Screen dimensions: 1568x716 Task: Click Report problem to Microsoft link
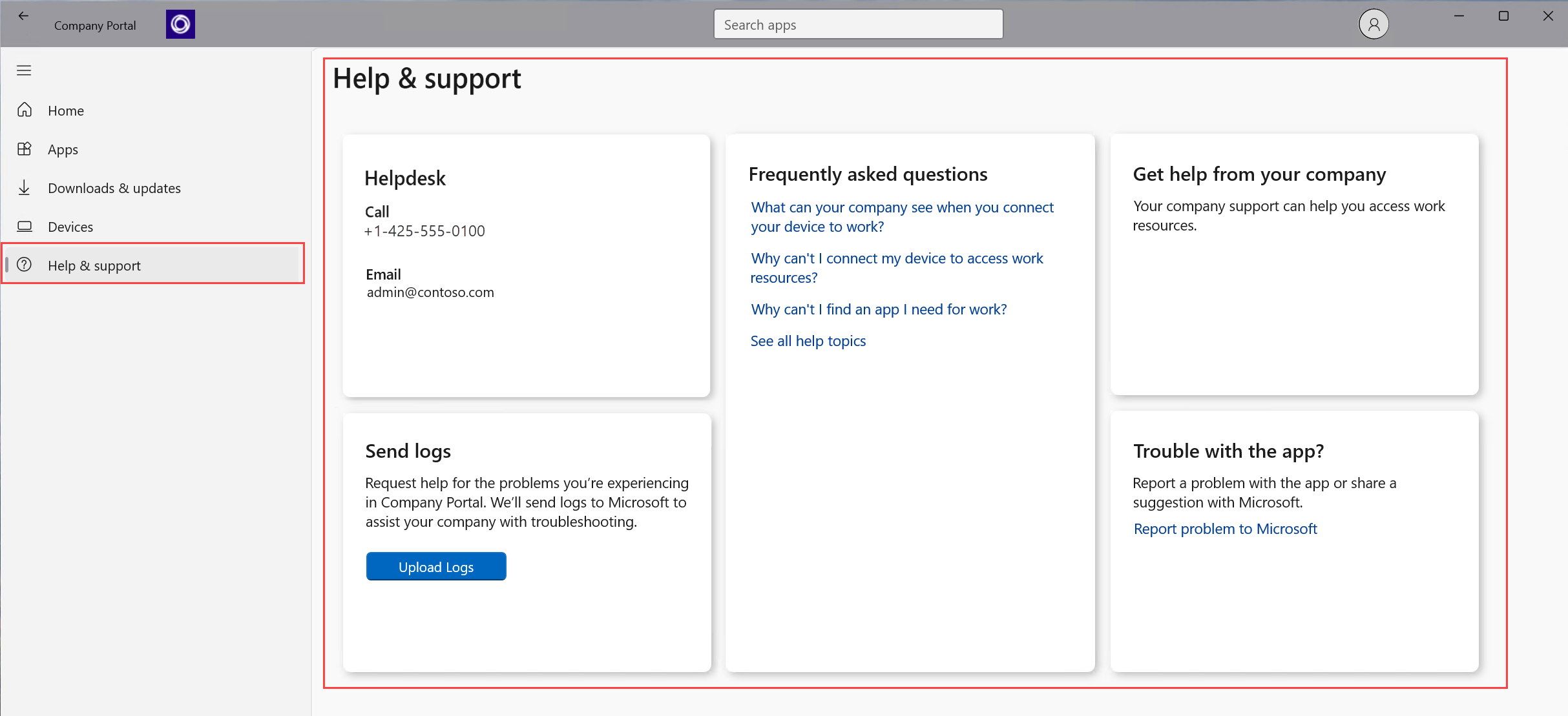(x=1225, y=529)
